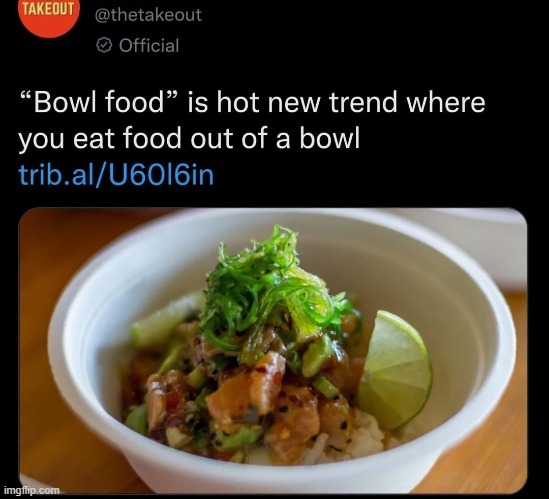This screenshot has width=549, height=499.
Task: Open the trib.al/U60l6in link
Action: tap(116, 174)
